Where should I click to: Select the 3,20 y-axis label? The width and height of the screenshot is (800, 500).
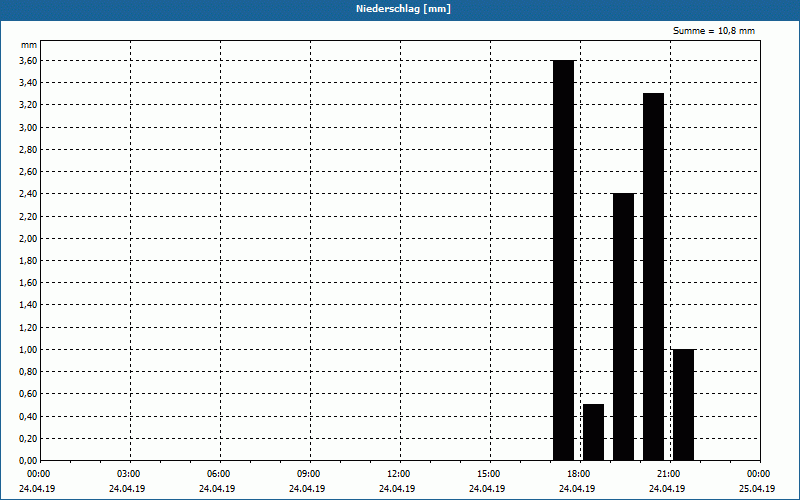click(28, 105)
